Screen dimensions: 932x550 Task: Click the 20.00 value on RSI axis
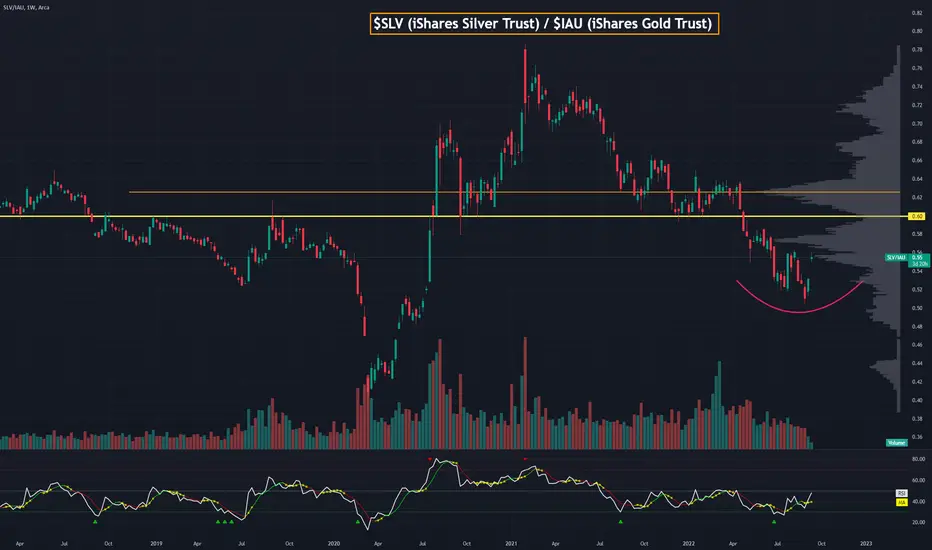918,523
